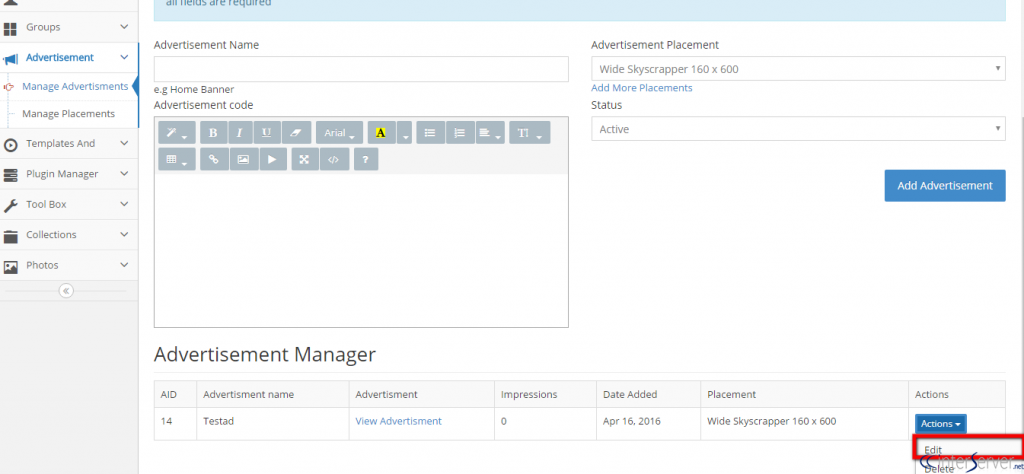This screenshot has height=474, width=1024.
Task: Select the Plugin Manager menu item
Action: 69,174
